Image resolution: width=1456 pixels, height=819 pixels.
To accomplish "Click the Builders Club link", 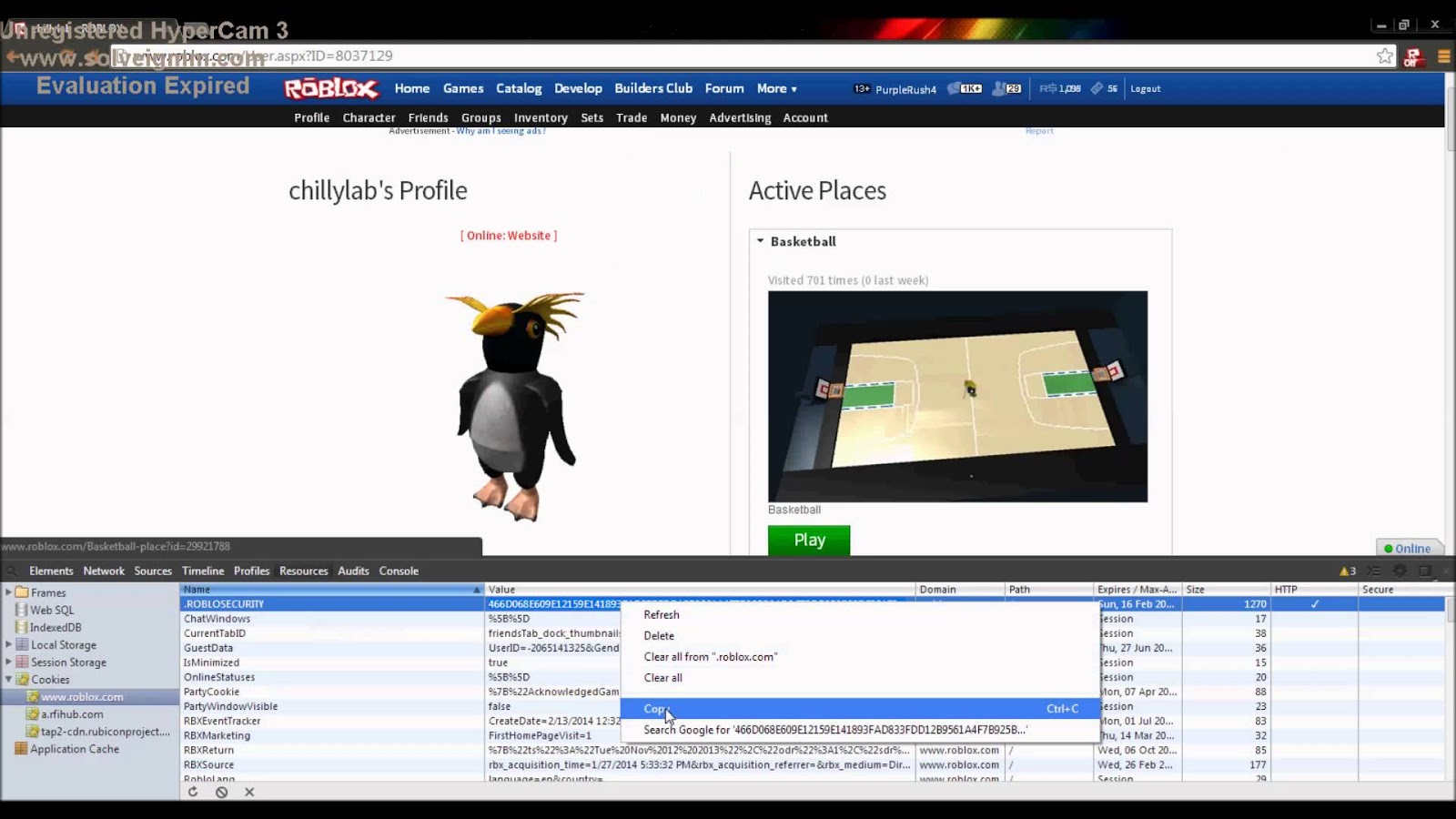I will tap(653, 88).
